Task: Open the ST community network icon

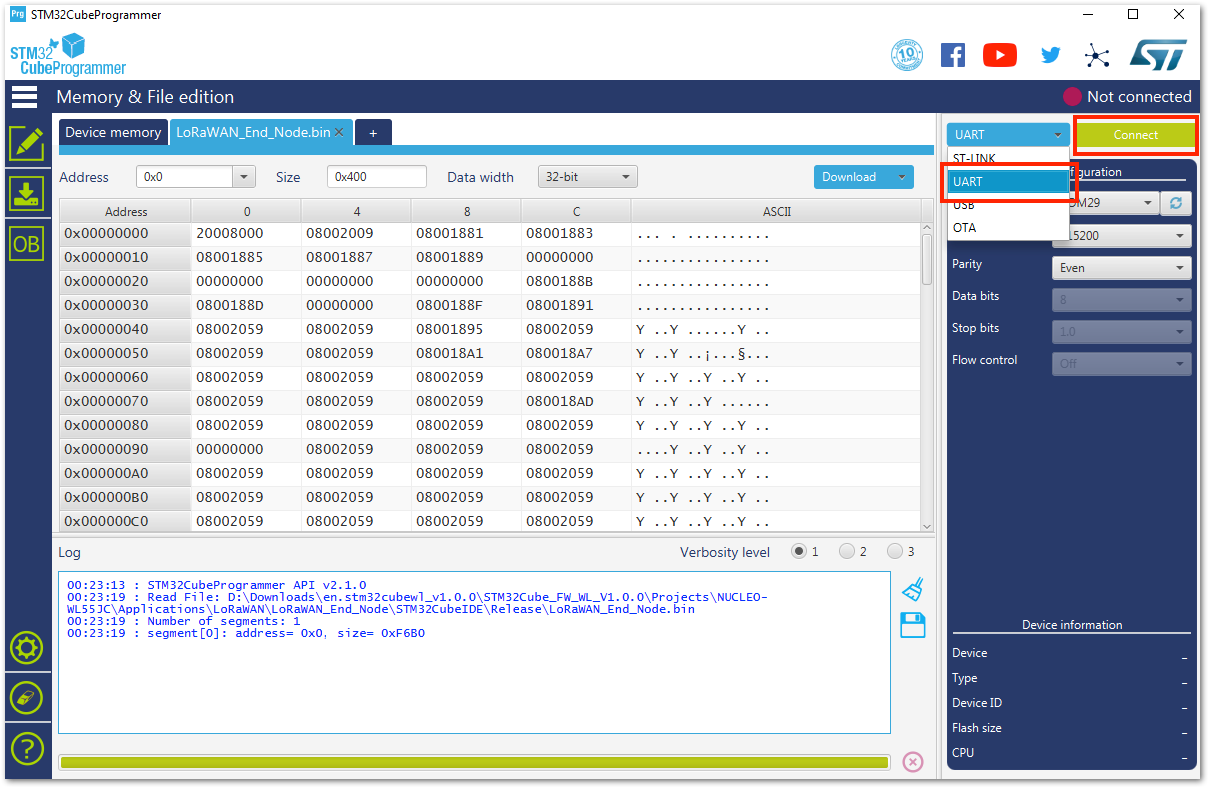Action: [x=1097, y=55]
